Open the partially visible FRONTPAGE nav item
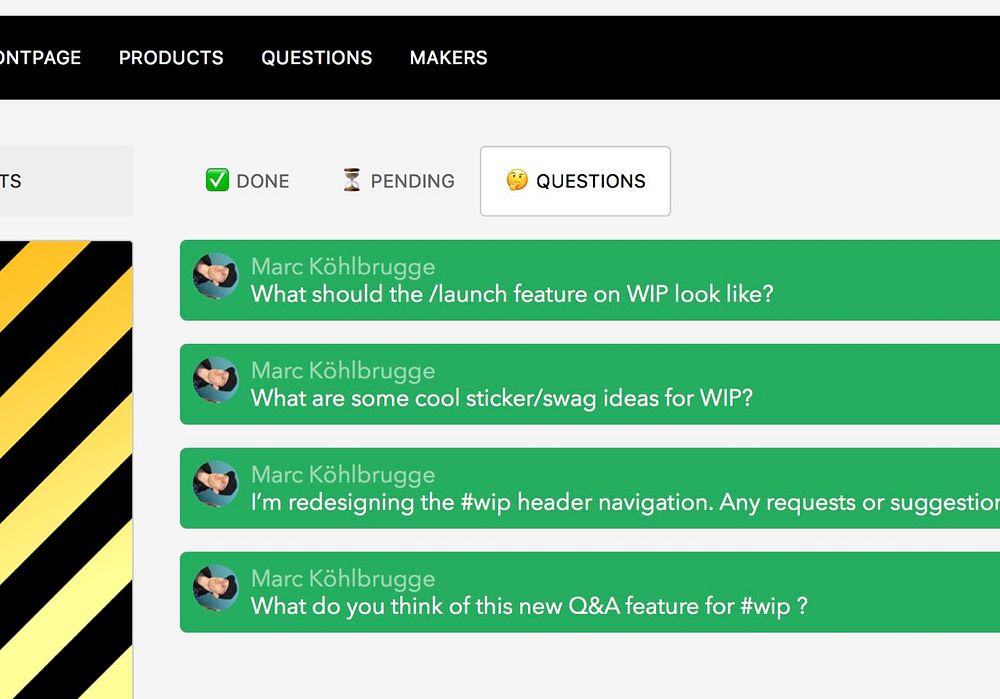This screenshot has width=1000, height=699. tap(40, 58)
